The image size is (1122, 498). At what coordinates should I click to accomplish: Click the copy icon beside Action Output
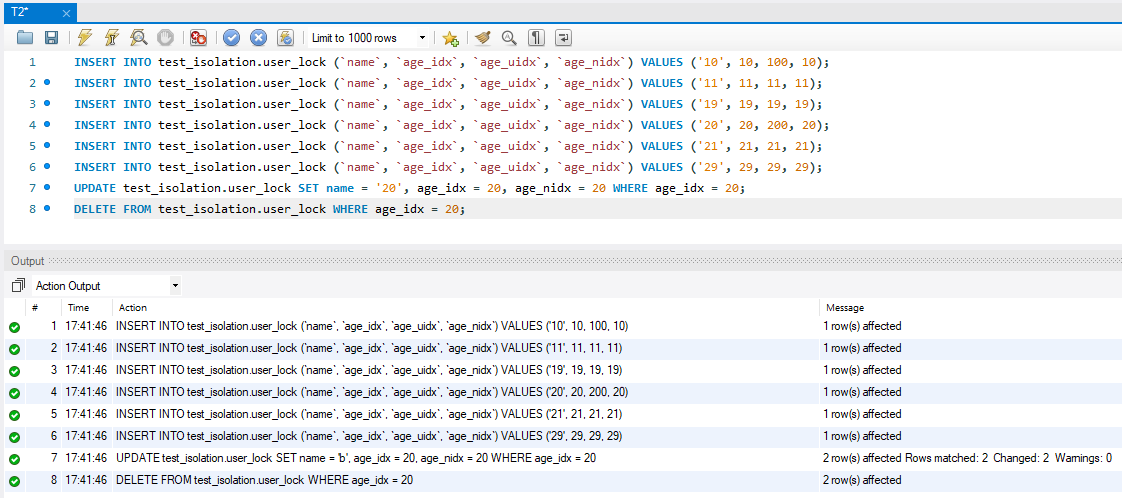click(19, 285)
